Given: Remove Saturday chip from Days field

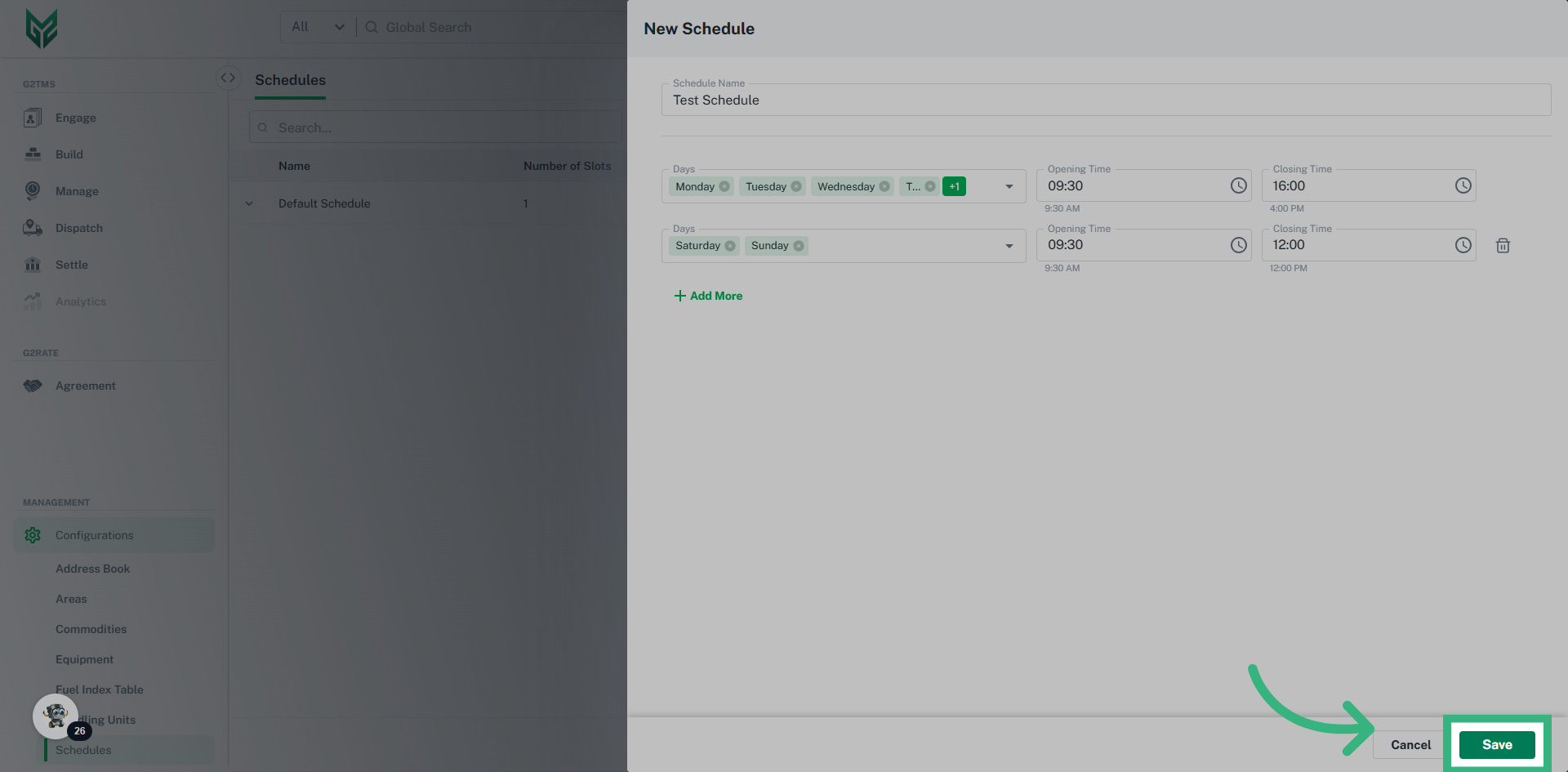Looking at the screenshot, I should pyautogui.click(x=730, y=246).
